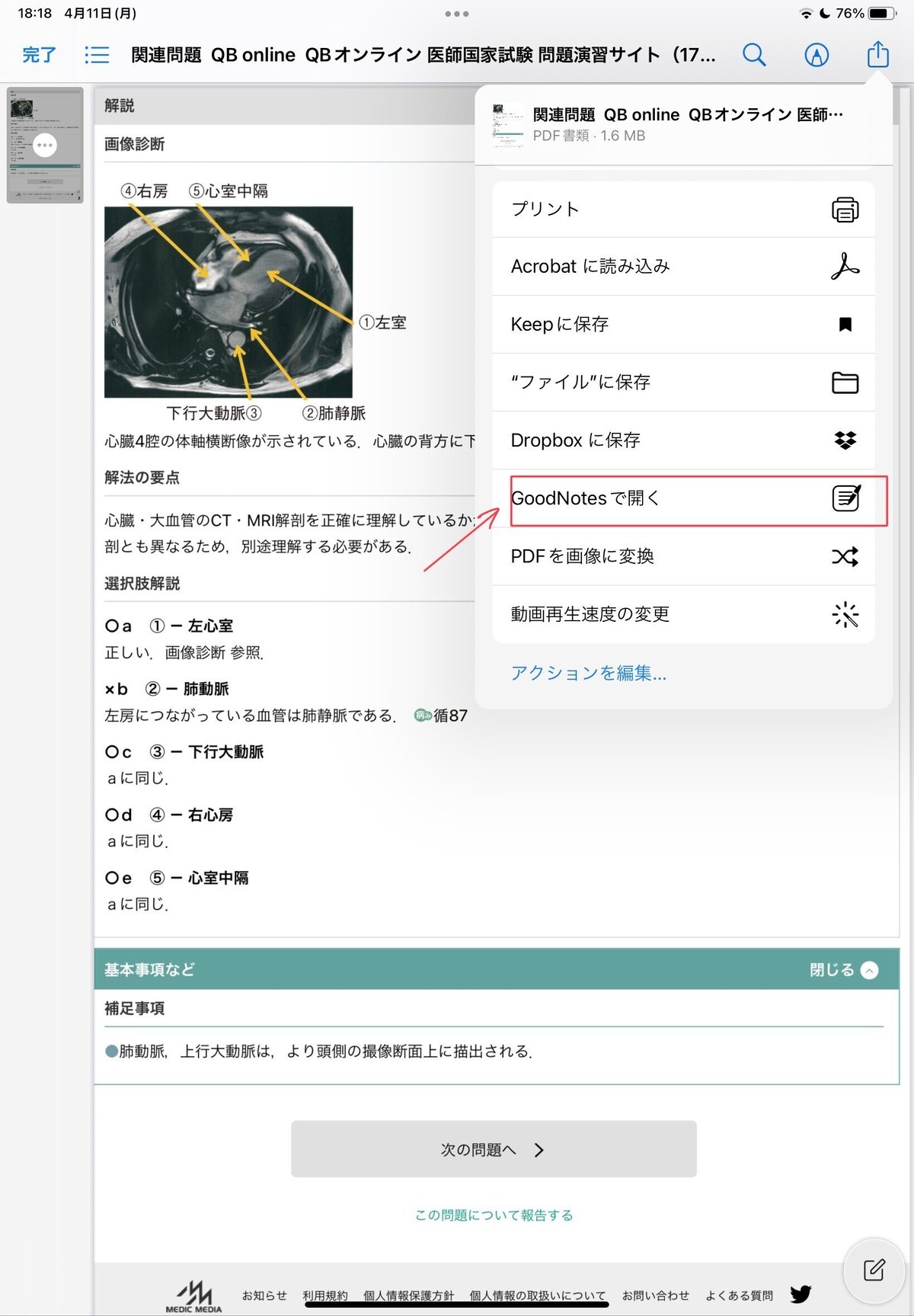
Task: Click この問題について報告する link
Action: coord(494,1215)
